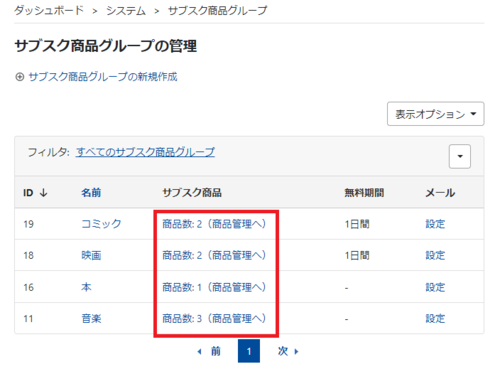Image resolution: width=500 pixels, height=374 pixels.
Task: Click ID cell 18
Action: tap(29, 256)
